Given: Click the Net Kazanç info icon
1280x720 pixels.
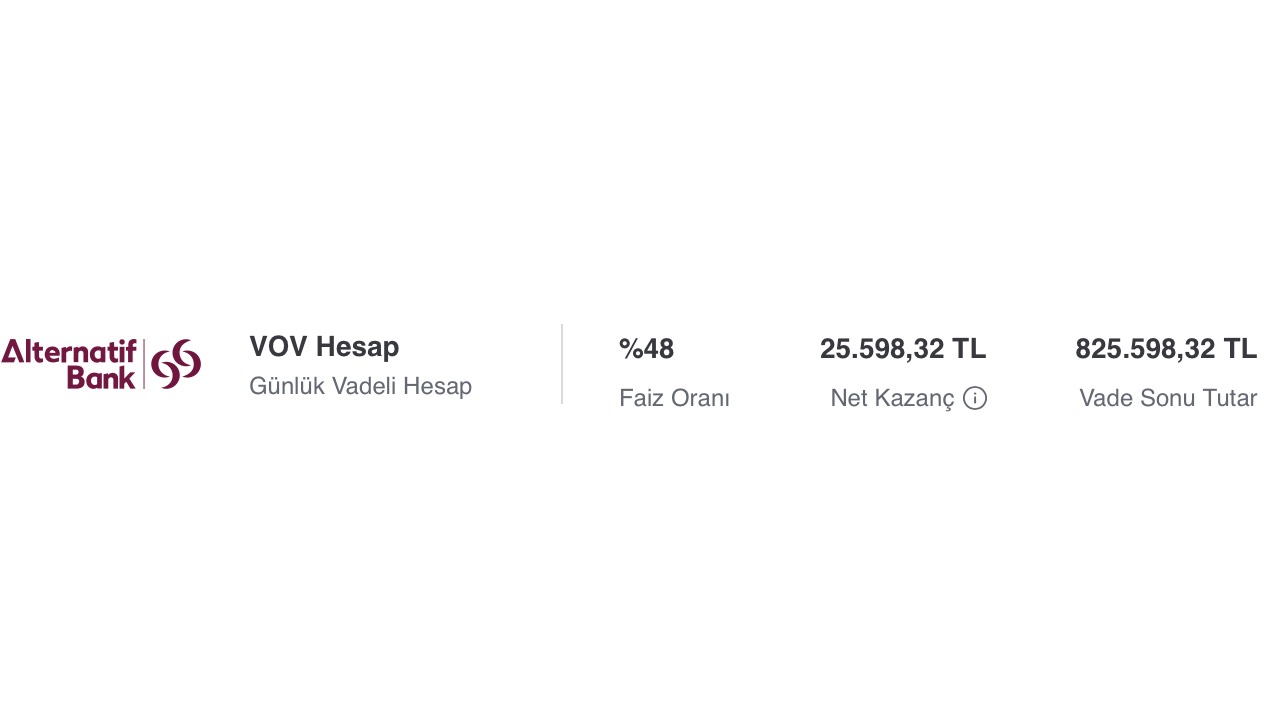Looking at the screenshot, I should point(975,398).
